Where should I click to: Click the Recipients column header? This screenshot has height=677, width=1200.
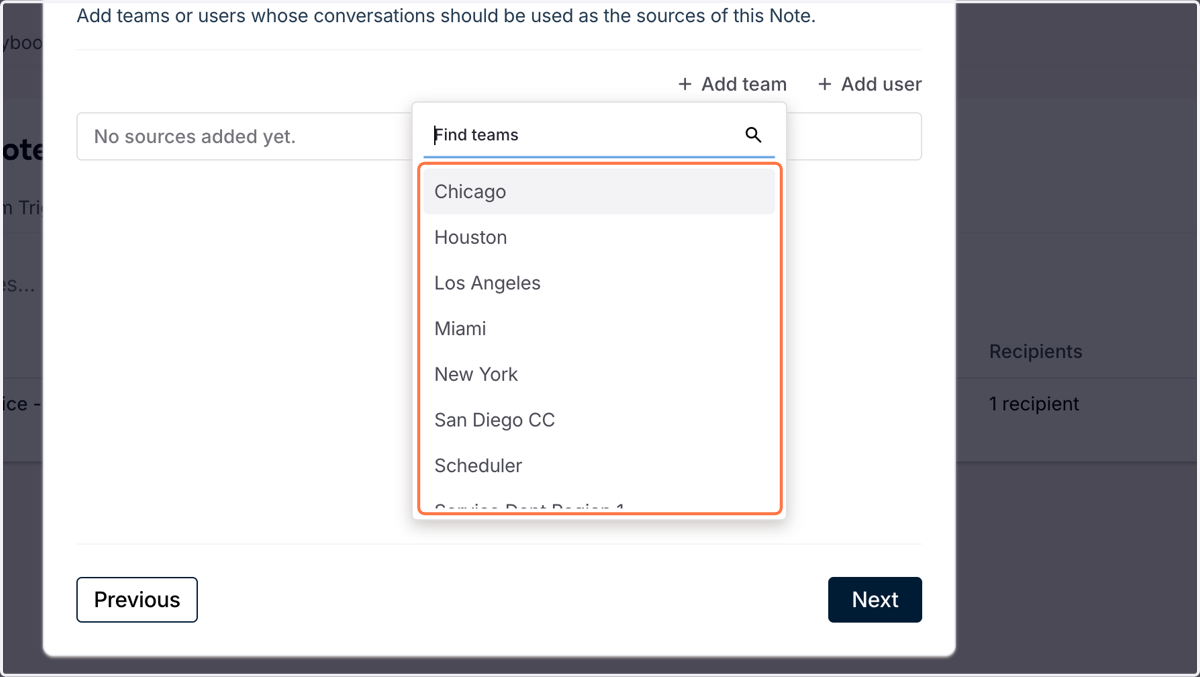pos(1035,352)
